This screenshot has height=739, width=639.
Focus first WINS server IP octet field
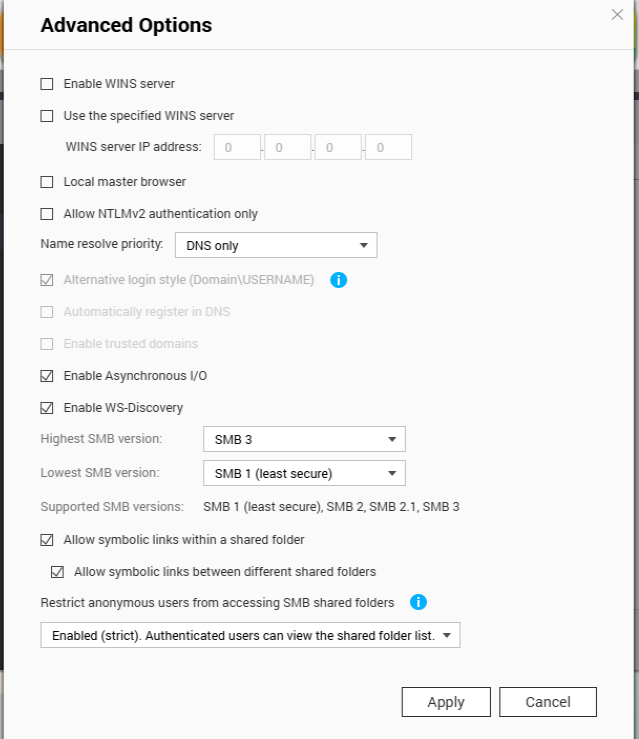[237, 147]
